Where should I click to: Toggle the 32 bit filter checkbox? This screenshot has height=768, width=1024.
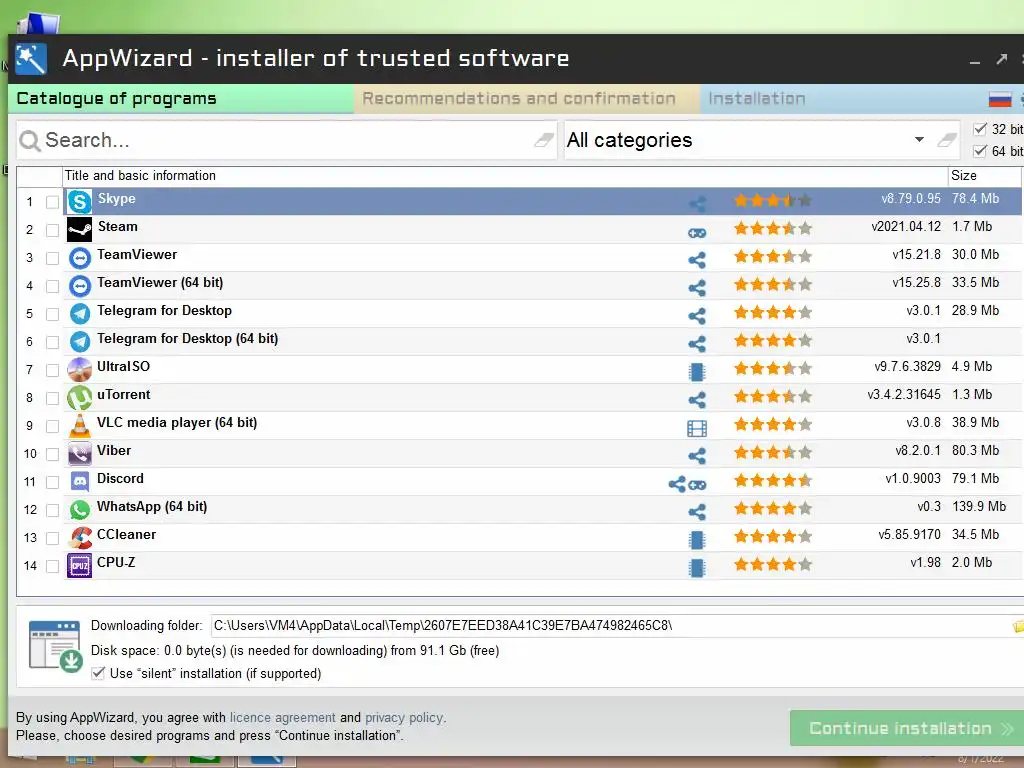(980, 129)
